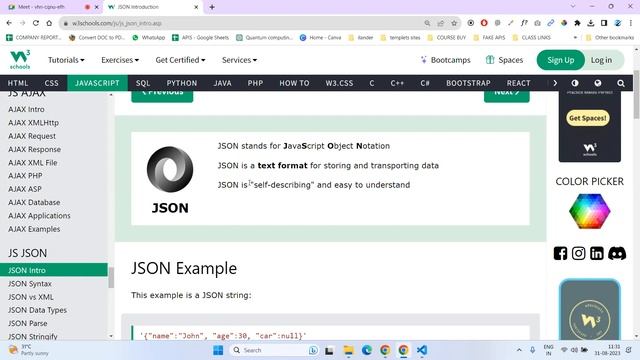Open the PYTHON tutorial tab
This screenshot has width=640, height=360.
(x=182, y=83)
